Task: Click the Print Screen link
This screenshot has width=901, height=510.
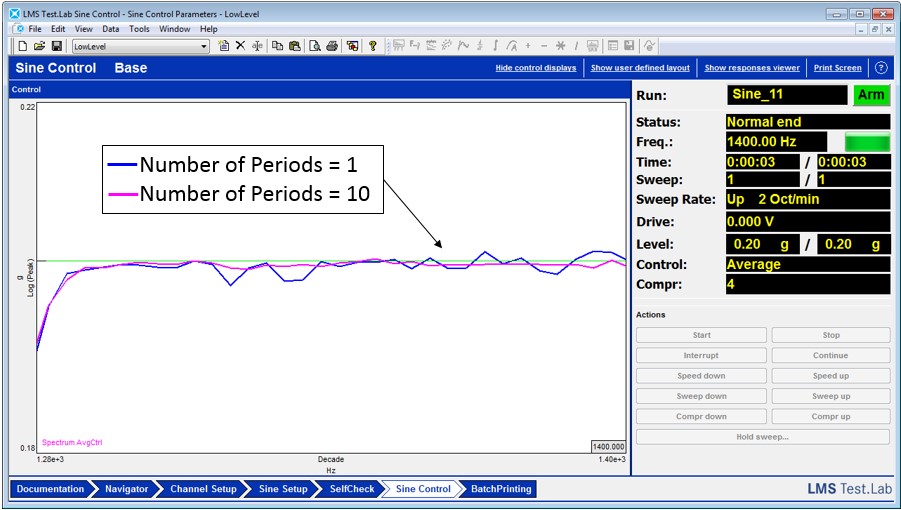Action: (x=837, y=68)
